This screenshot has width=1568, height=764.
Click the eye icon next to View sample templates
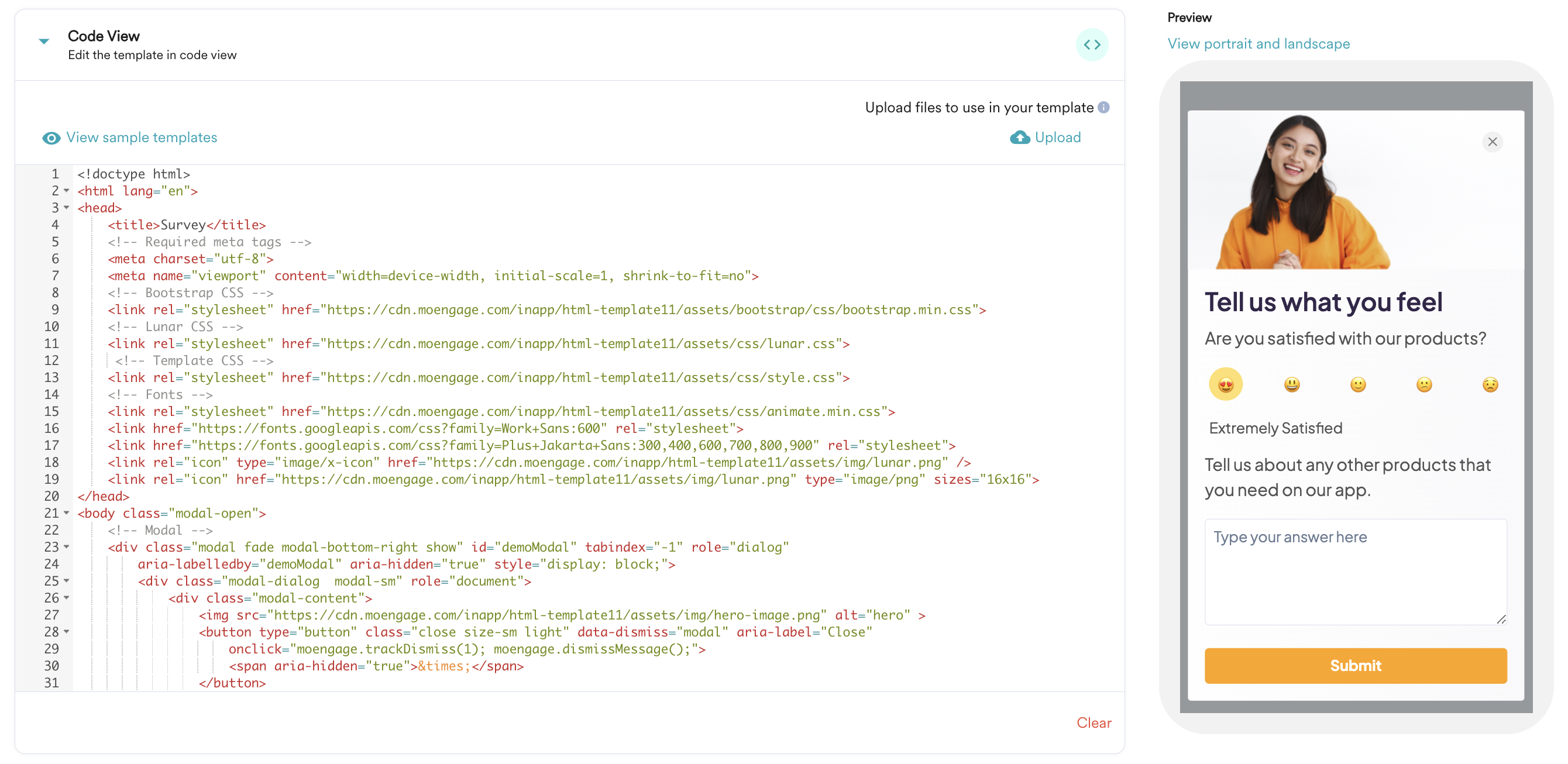click(x=51, y=138)
